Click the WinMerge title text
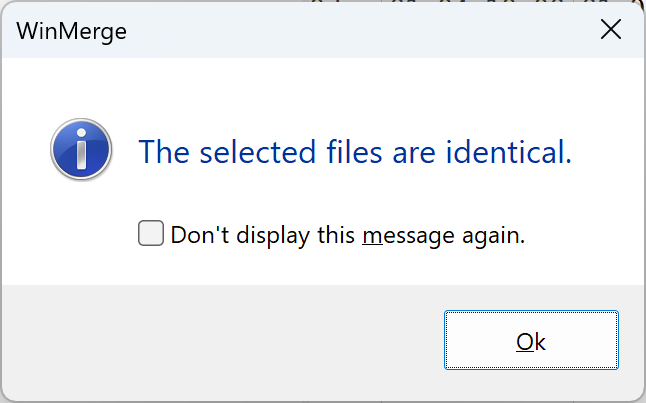Viewport: 646px width, 403px height. coord(72,31)
